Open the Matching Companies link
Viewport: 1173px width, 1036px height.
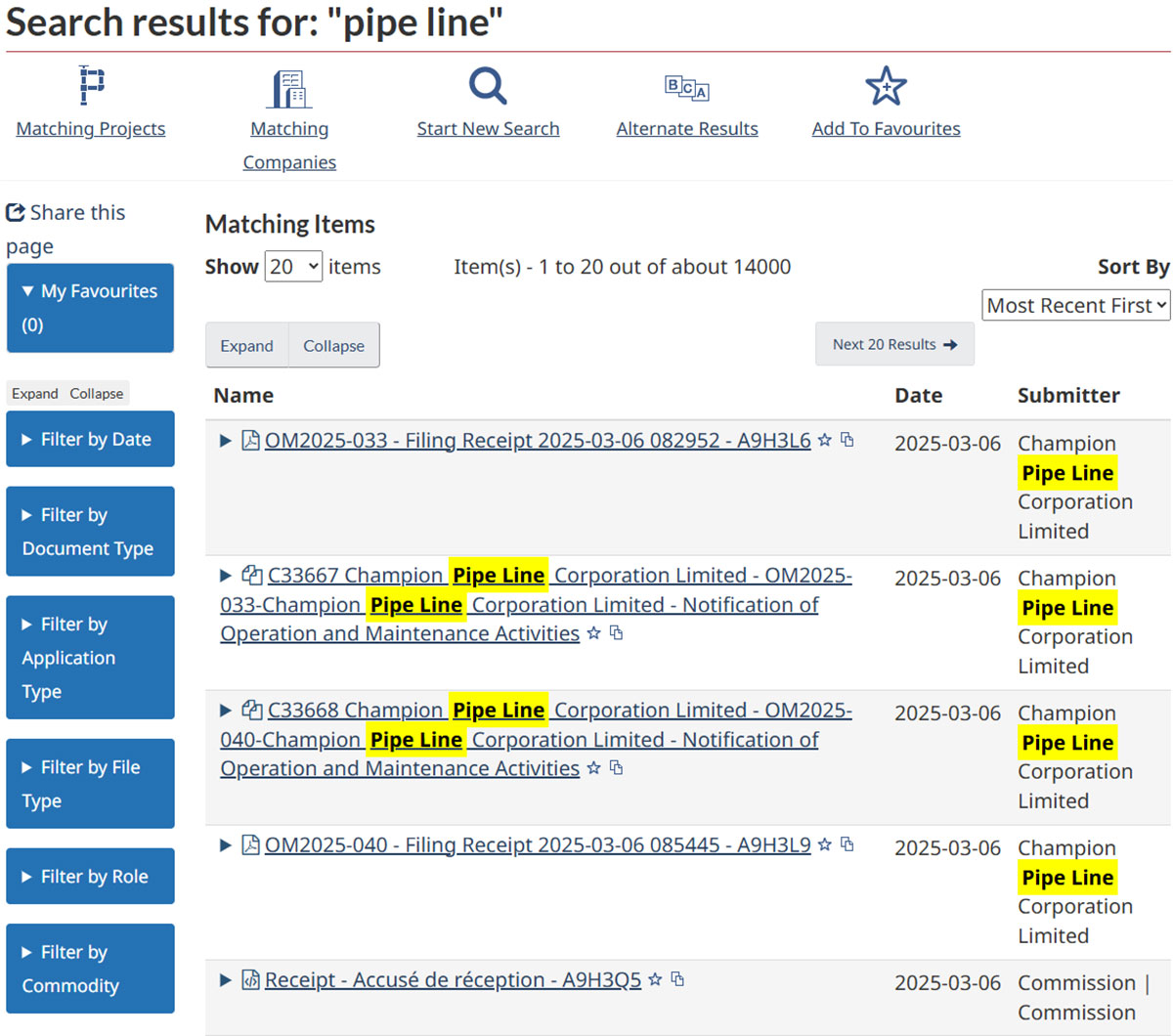(289, 145)
